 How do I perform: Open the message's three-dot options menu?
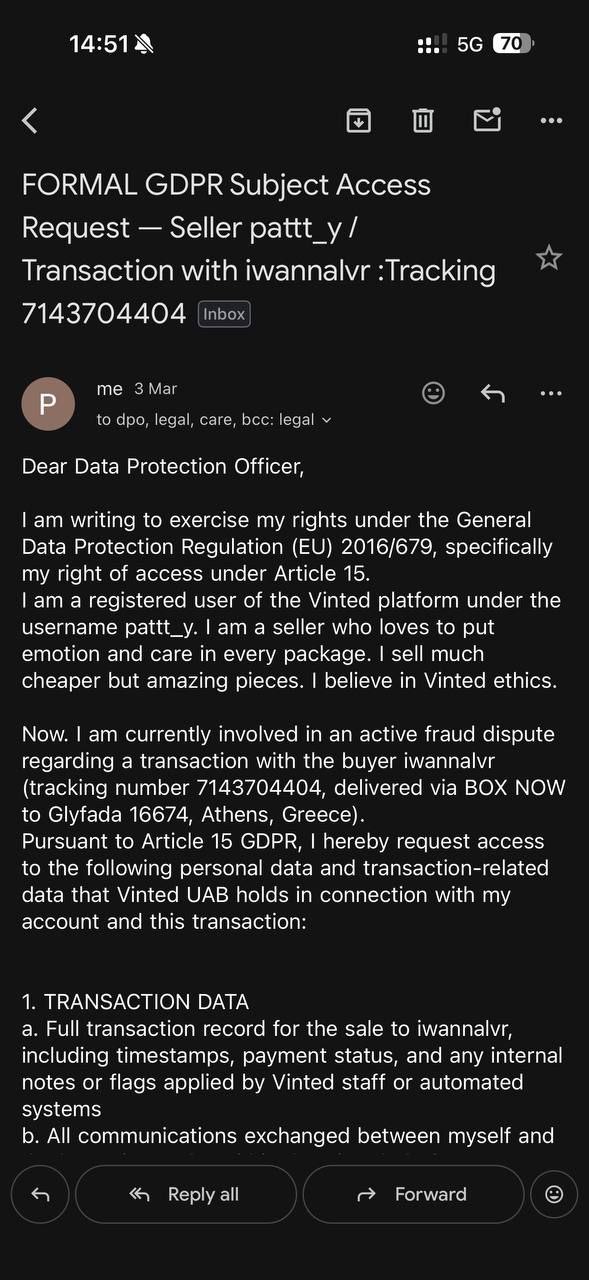(x=551, y=392)
